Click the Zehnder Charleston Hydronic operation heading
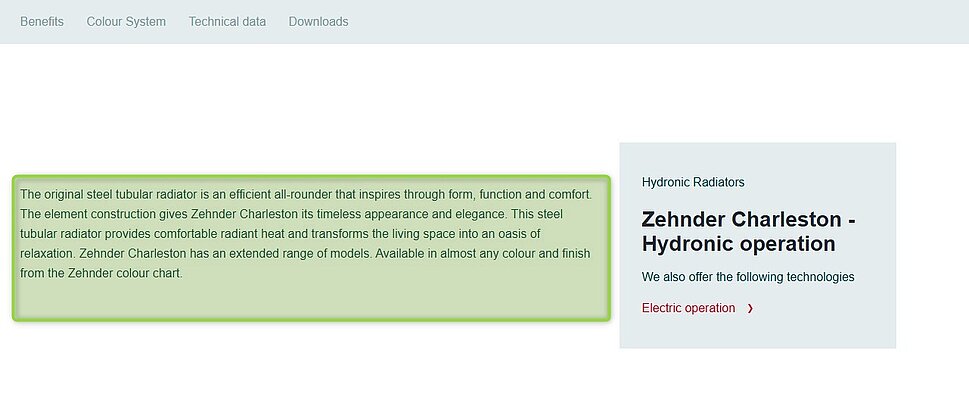 tap(747, 232)
